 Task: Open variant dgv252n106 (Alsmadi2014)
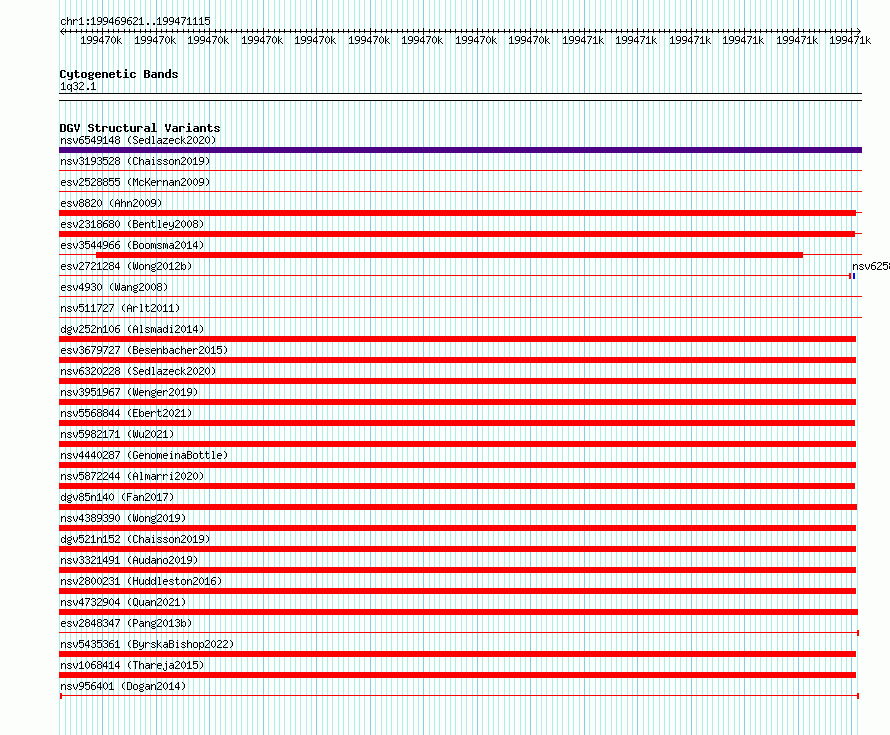[x=132, y=329]
